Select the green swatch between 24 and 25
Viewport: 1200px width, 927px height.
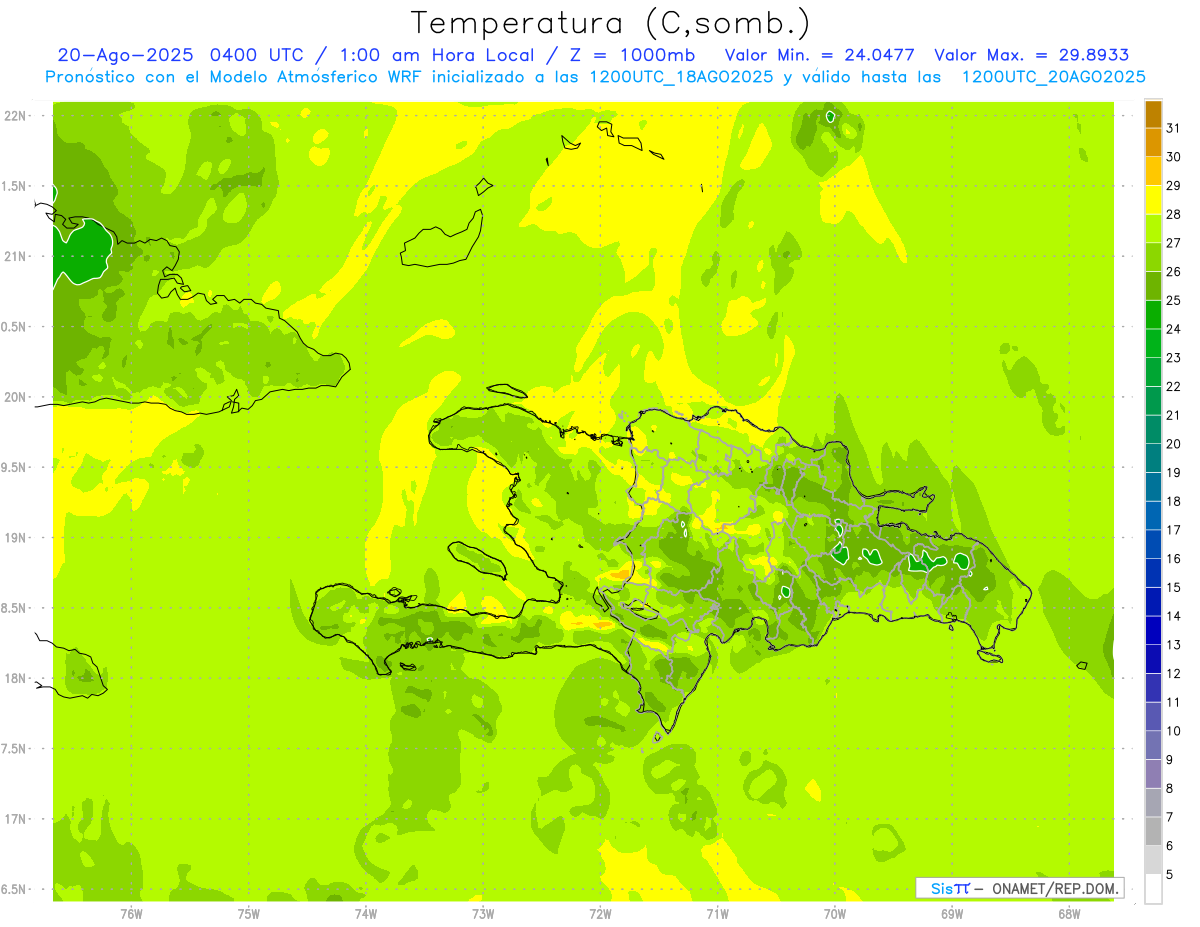pyautogui.click(x=1153, y=315)
